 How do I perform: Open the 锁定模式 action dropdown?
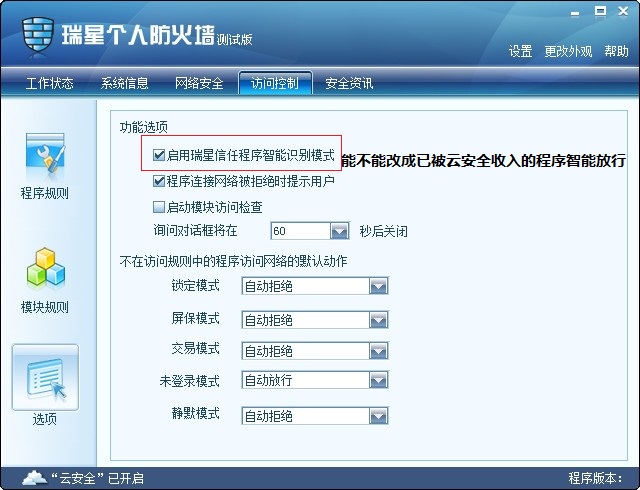point(378,286)
